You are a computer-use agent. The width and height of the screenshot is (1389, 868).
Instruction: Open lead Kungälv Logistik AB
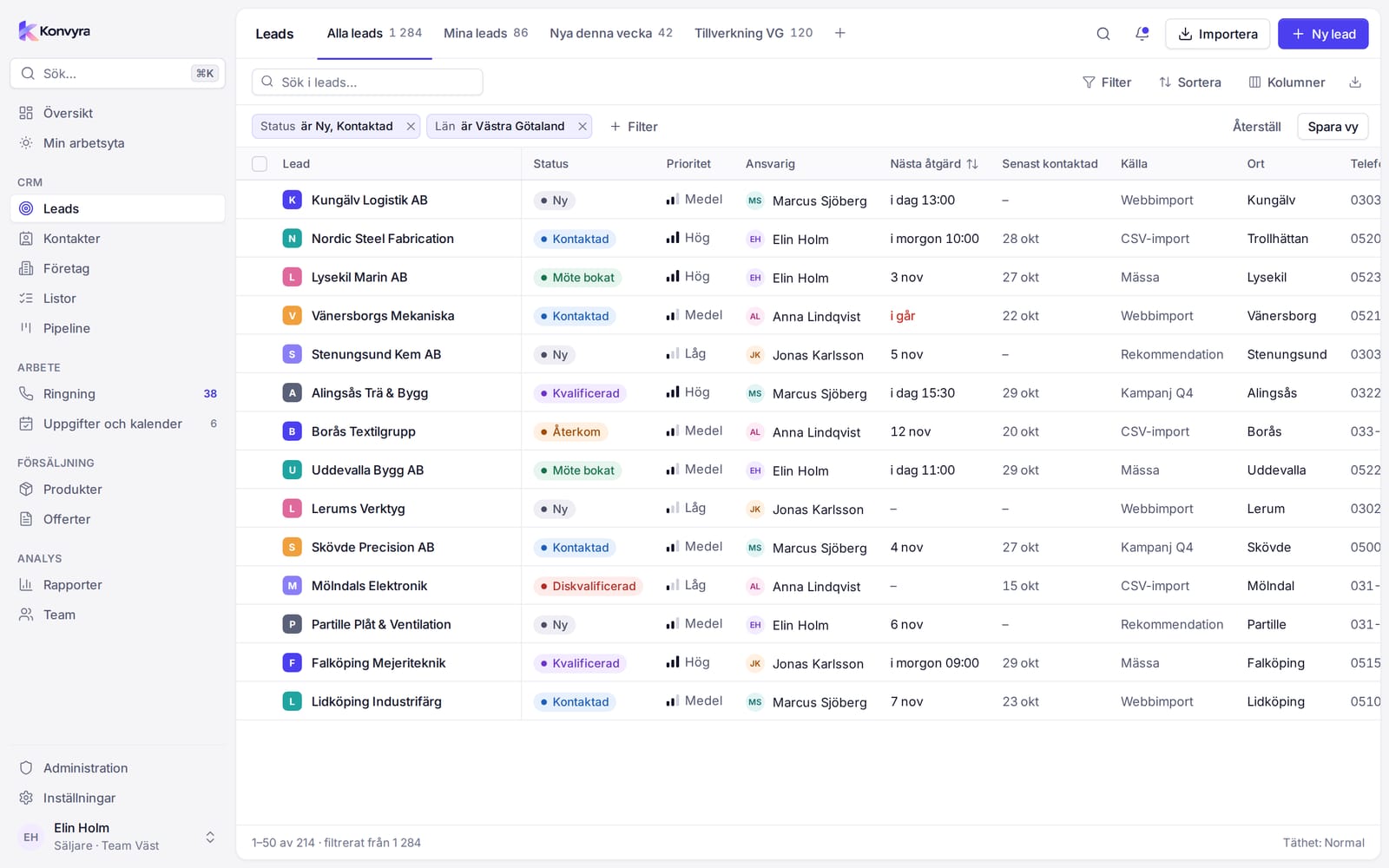click(370, 201)
